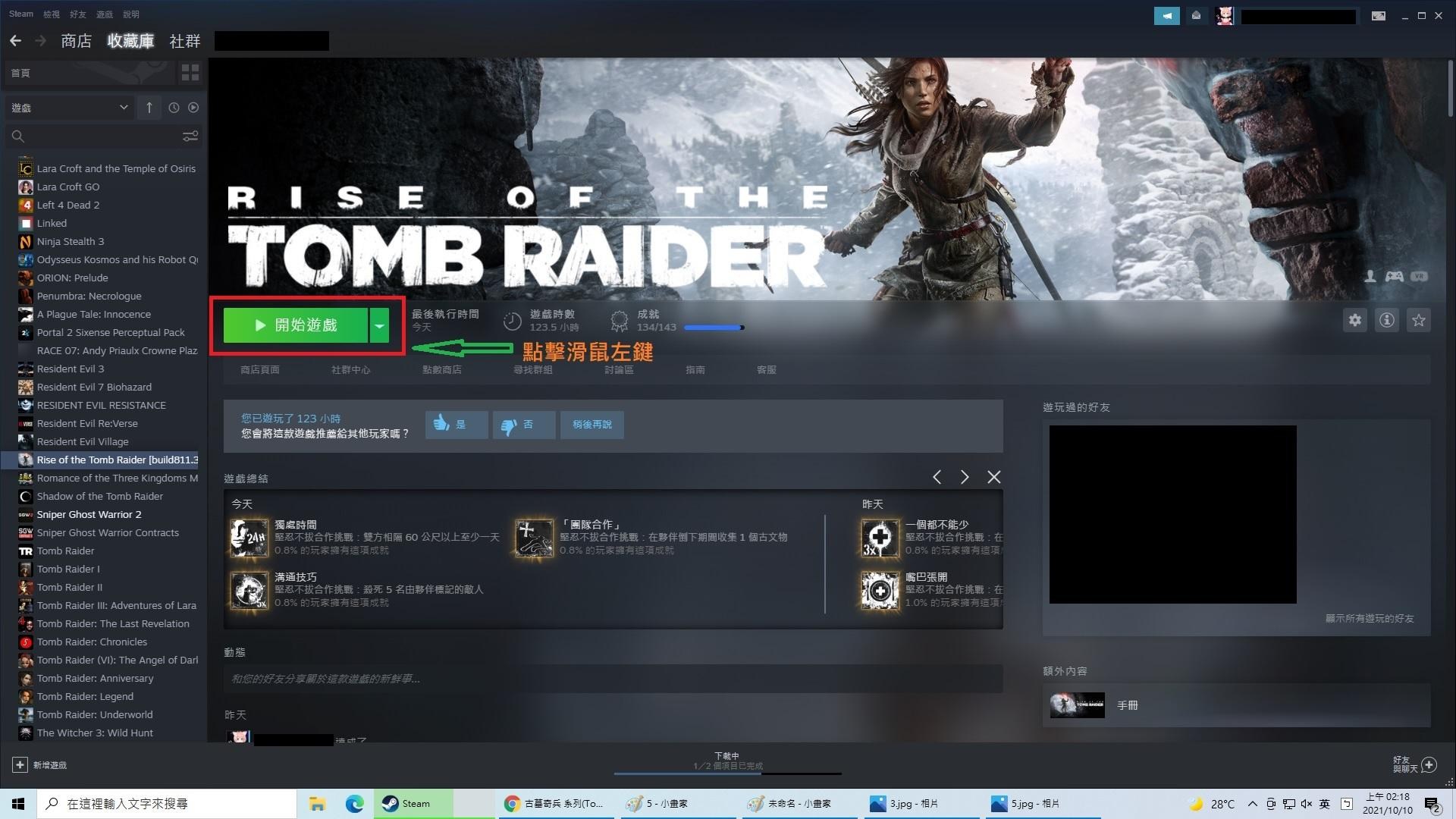Viewport: 1456px width, 819px height.
Task: Open game settings gear icon
Action: [x=1355, y=320]
